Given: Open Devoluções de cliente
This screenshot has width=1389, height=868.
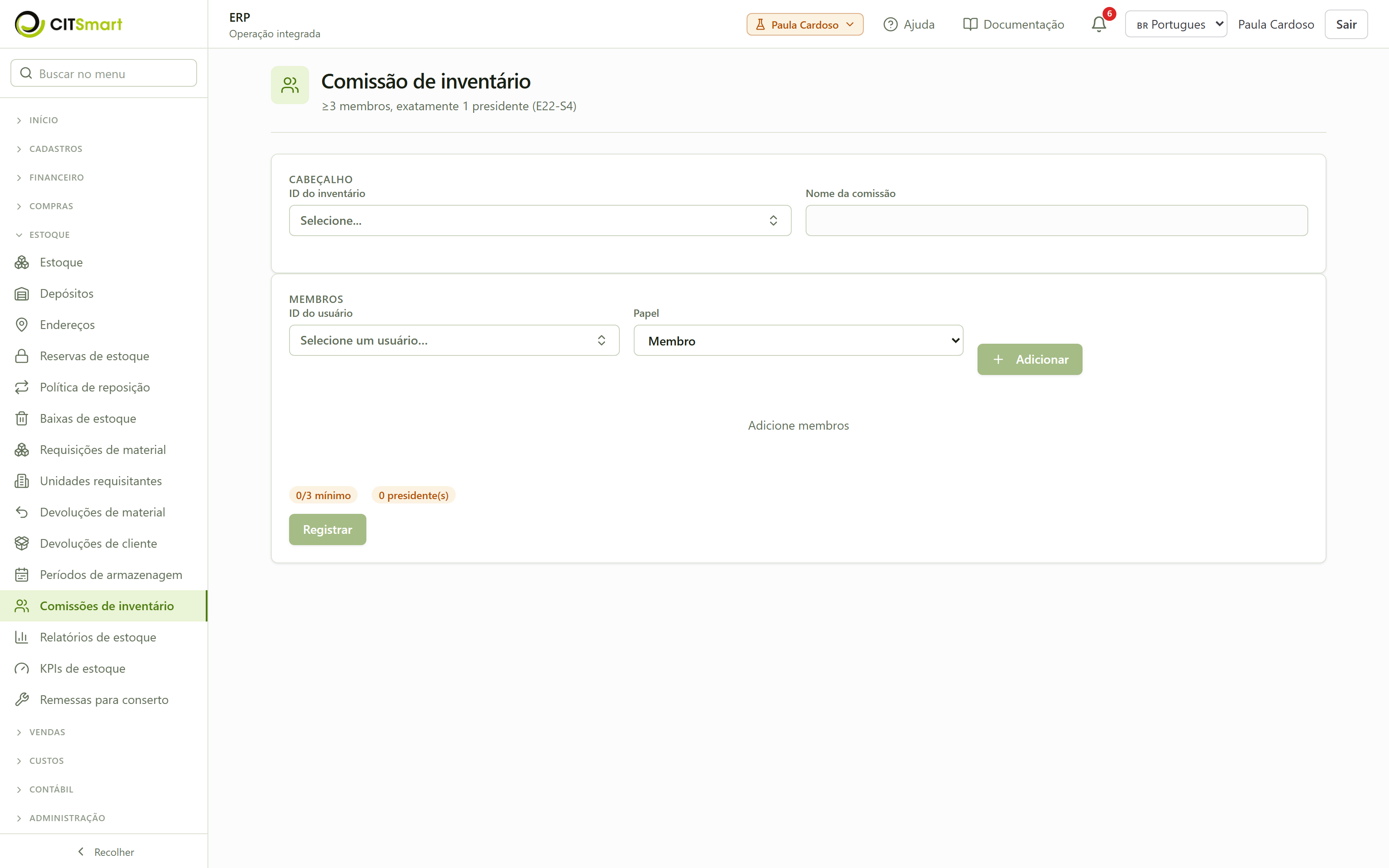Looking at the screenshot, I should tap(103, 544).
